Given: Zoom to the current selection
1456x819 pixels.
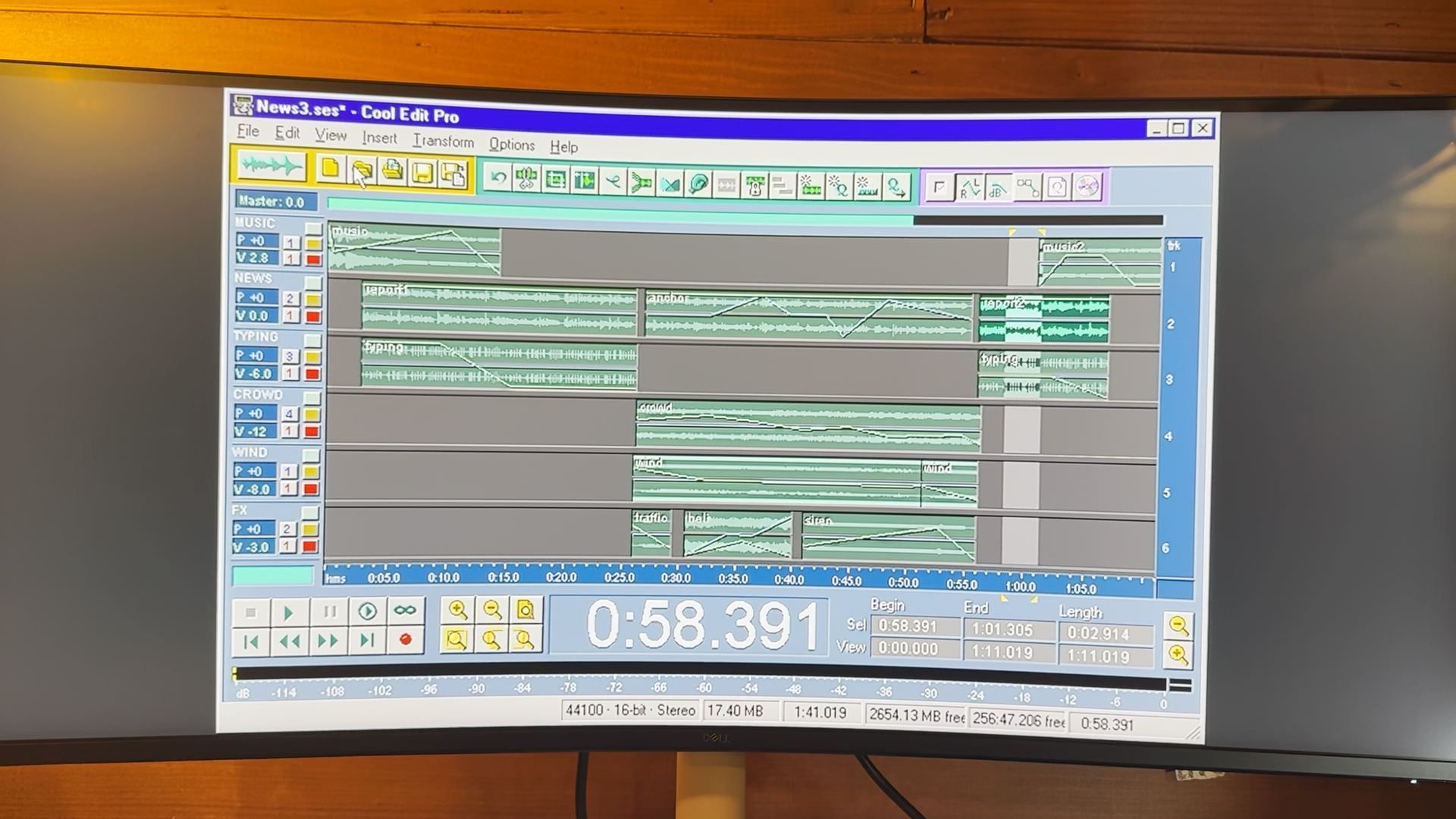Looking at the screenshot, I should pyautogui.click(x=456, y=640).
